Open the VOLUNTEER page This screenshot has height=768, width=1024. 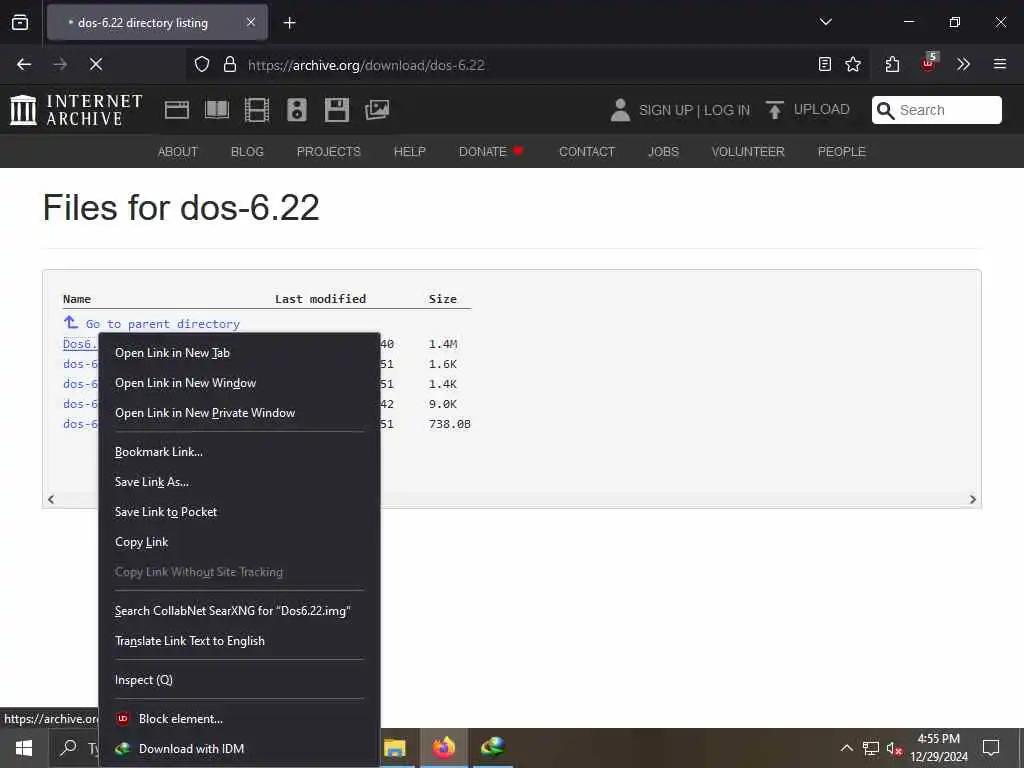pyautogui.click(x=748, y=152)
